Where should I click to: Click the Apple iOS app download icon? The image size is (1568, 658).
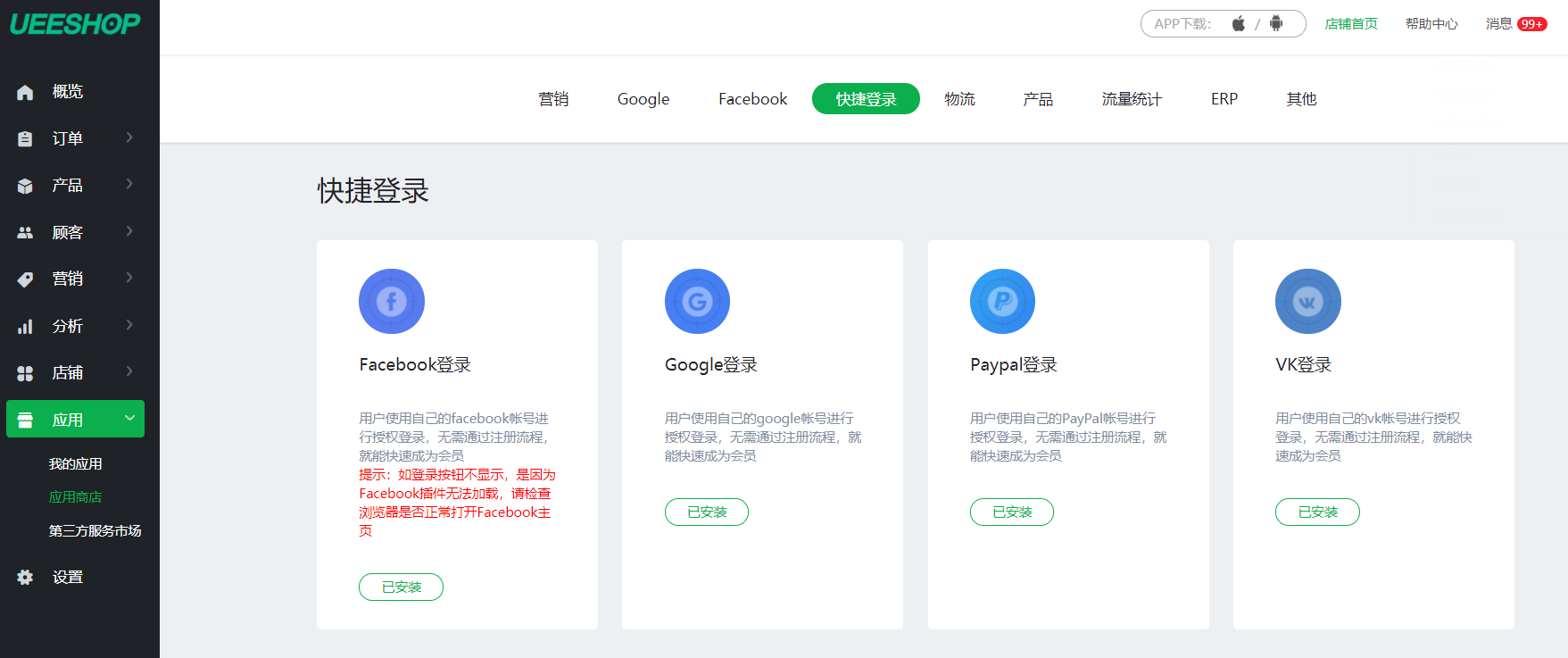[x=1239, y=23]
